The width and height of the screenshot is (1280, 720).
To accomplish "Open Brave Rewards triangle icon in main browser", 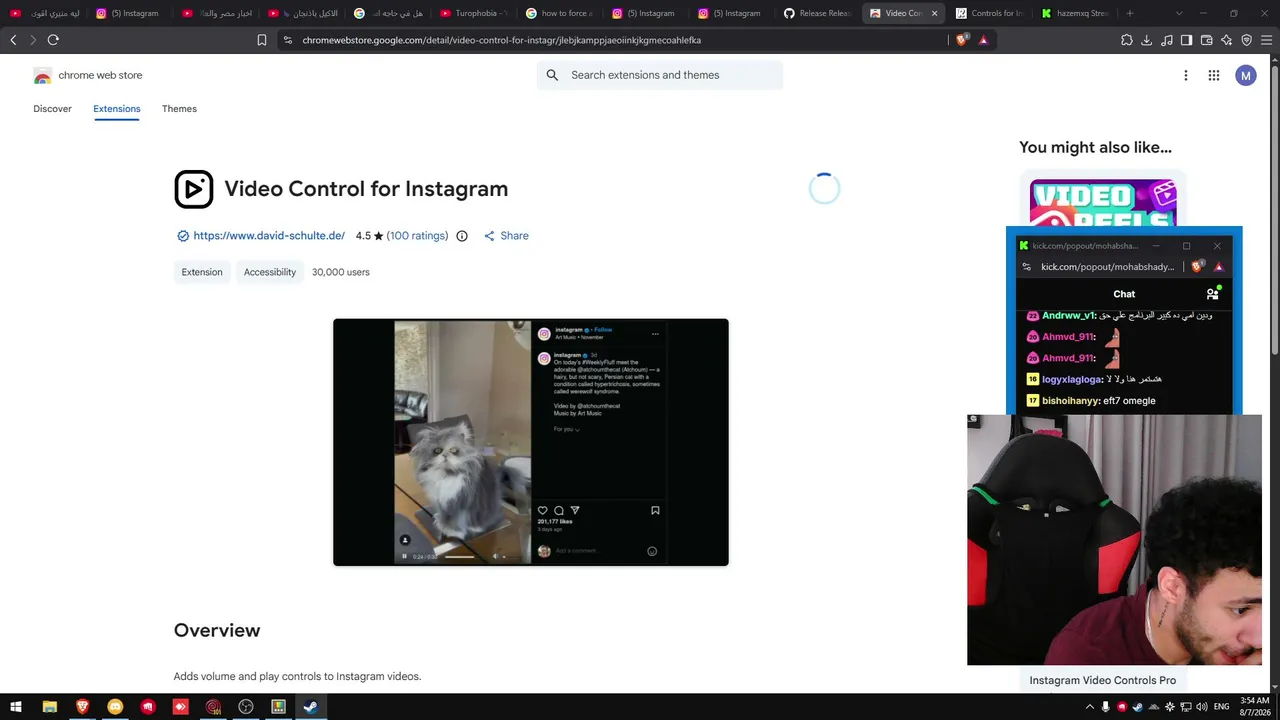I will click(x=984, y=40).
